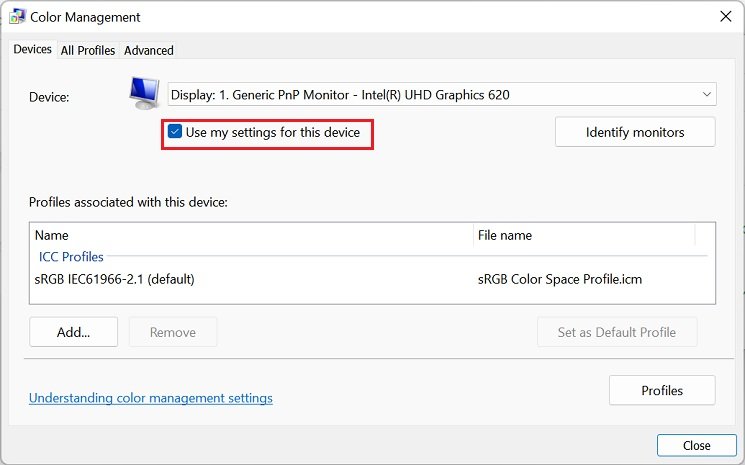Collapse the ICC Profiles group
This screenshot has width=745, height=465.
pos(71,257)
